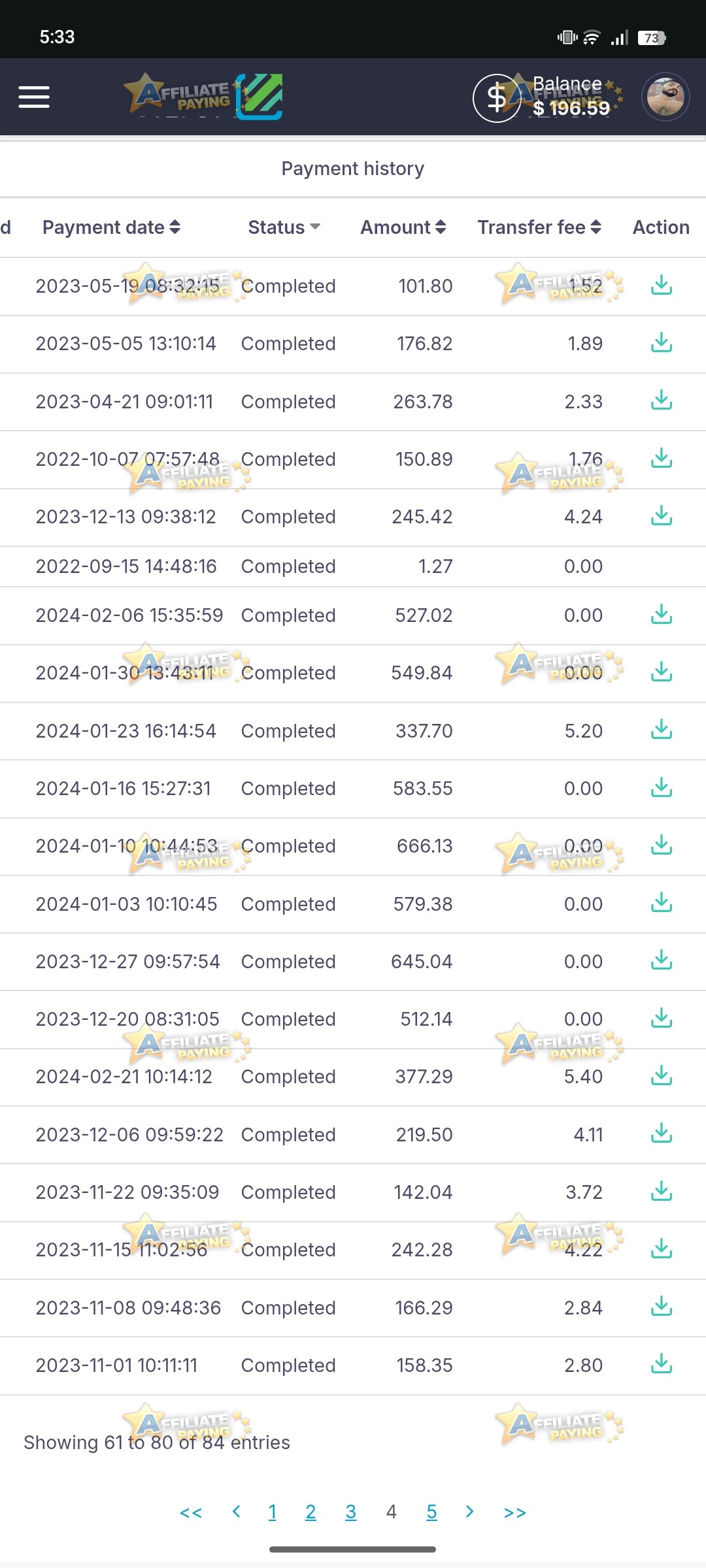Viewport: 706px width, 1568px height.
Task: Download receipt for the 263.78 payment
Action: click(x=662, y=400)
